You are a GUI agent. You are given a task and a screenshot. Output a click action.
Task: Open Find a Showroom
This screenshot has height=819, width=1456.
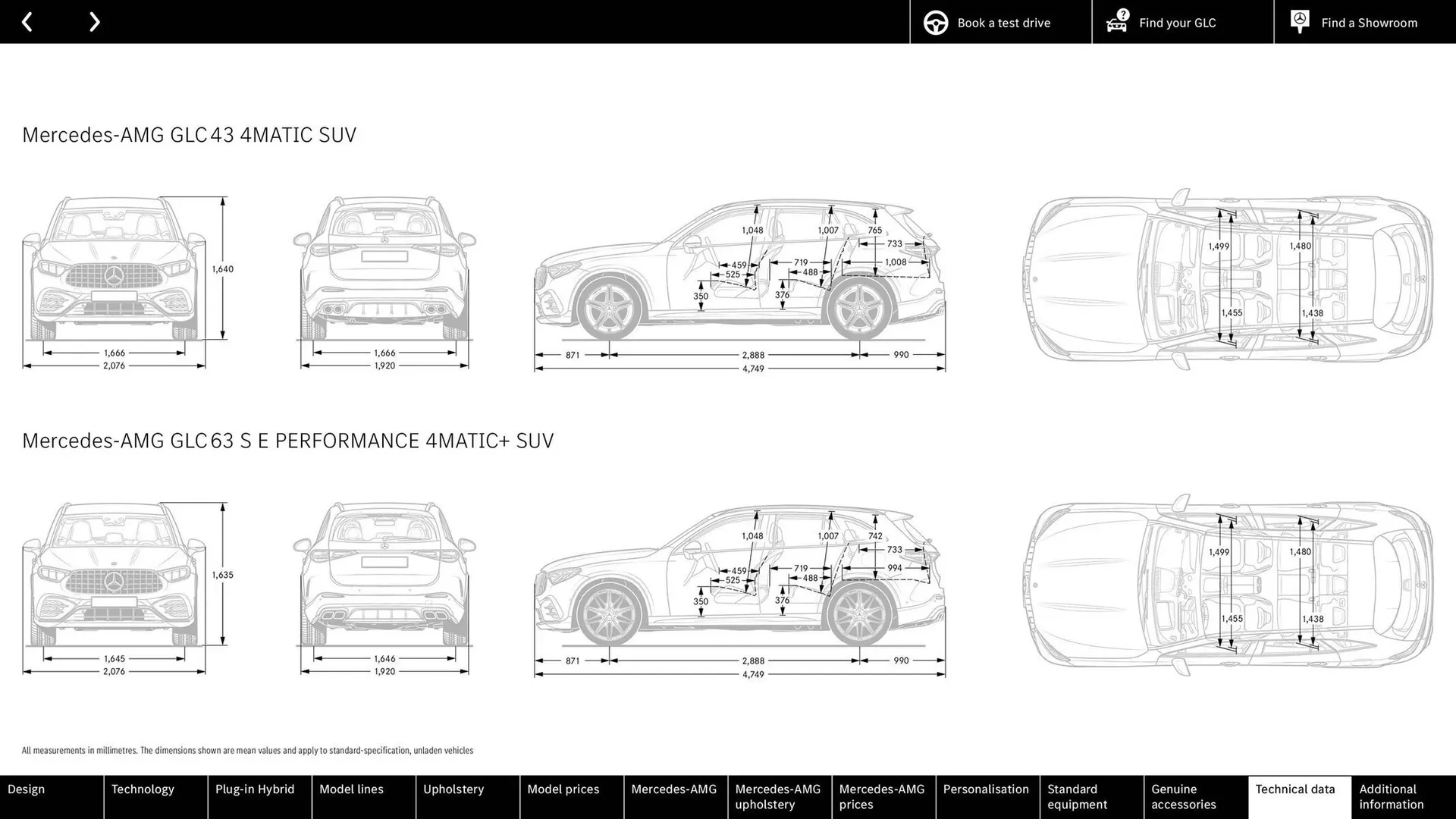1369,22
